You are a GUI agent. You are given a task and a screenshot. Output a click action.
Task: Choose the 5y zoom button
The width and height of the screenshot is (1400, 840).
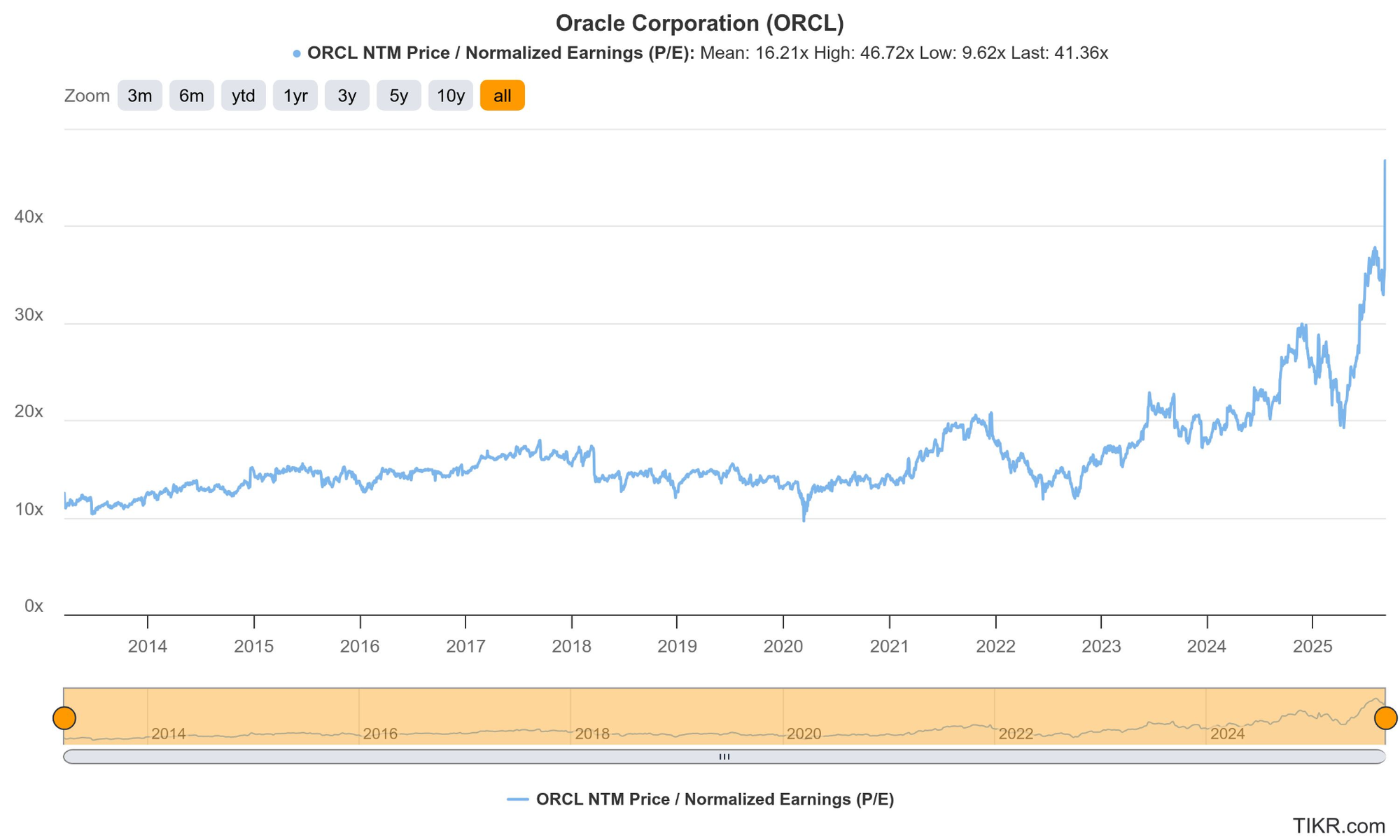(398, 96)
